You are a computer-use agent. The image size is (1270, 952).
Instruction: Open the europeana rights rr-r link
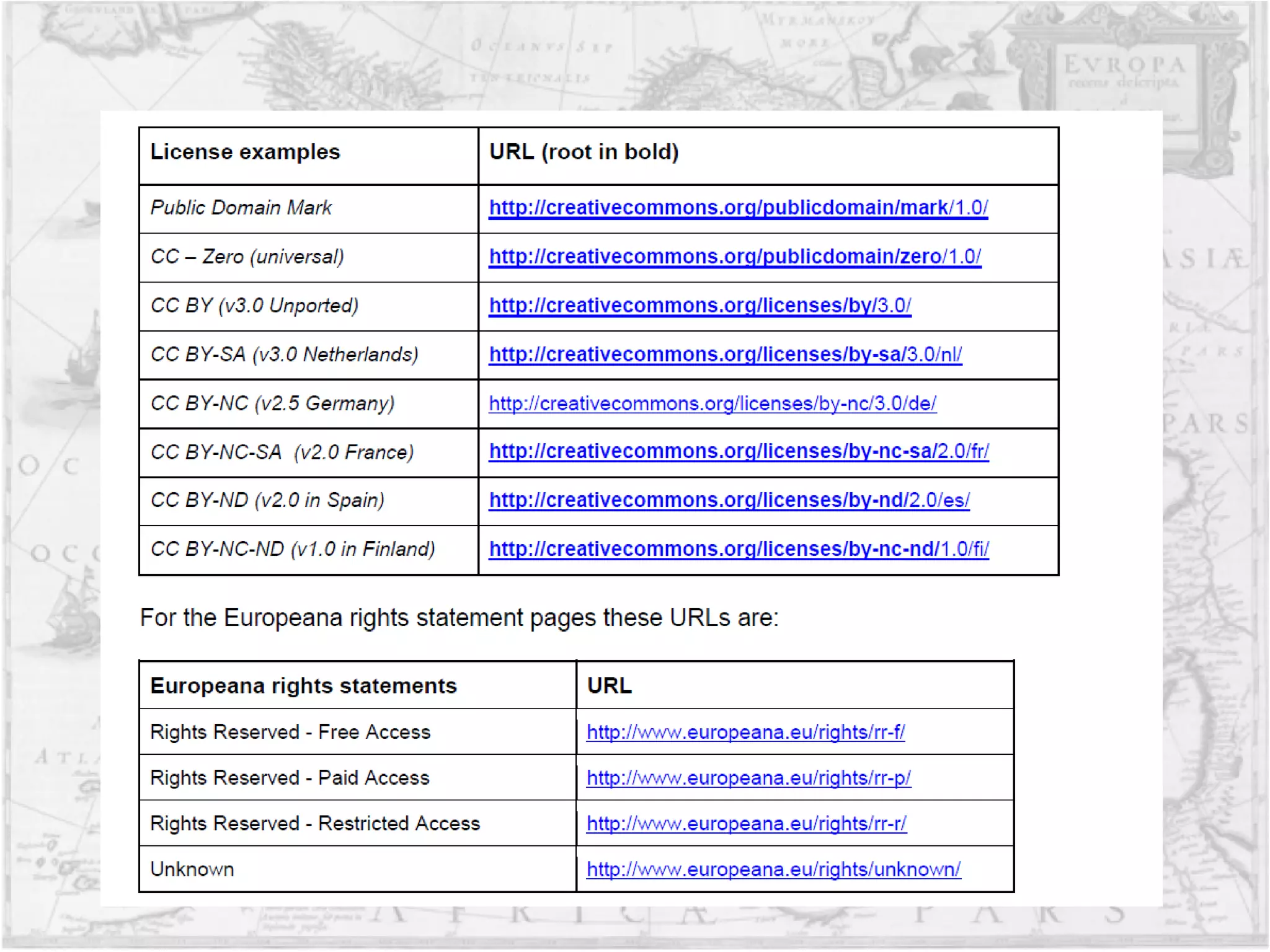click(746, 824)
